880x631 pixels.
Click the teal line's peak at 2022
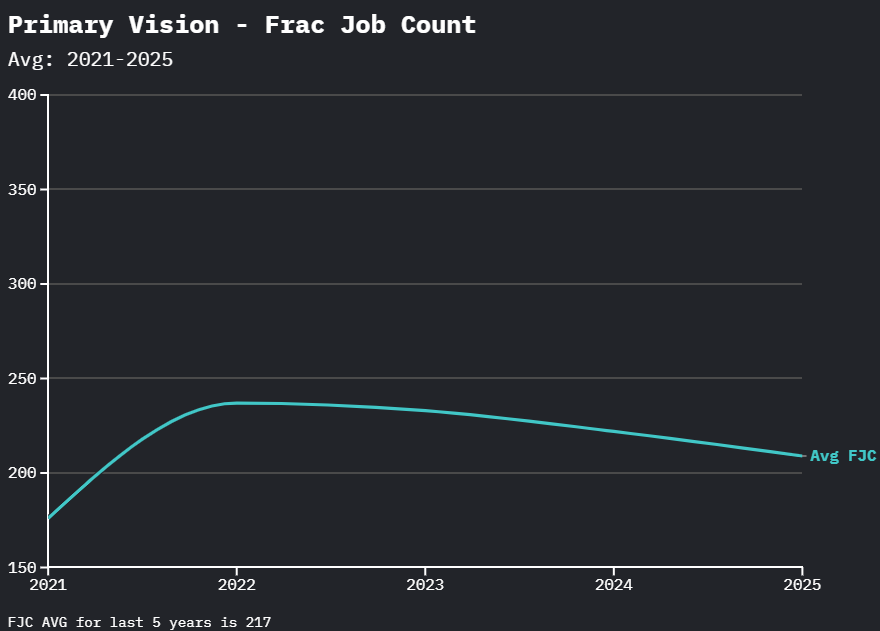click(236, 403)
